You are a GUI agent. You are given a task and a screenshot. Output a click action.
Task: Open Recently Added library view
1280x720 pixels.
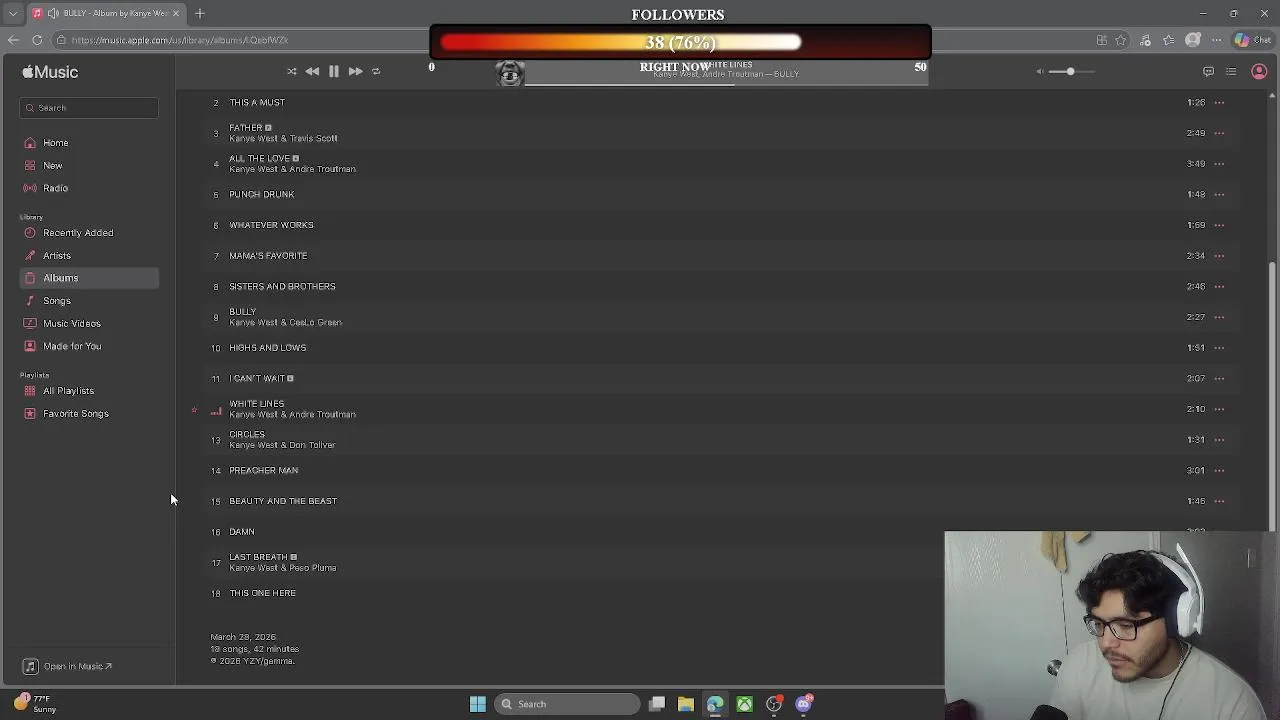89,233
